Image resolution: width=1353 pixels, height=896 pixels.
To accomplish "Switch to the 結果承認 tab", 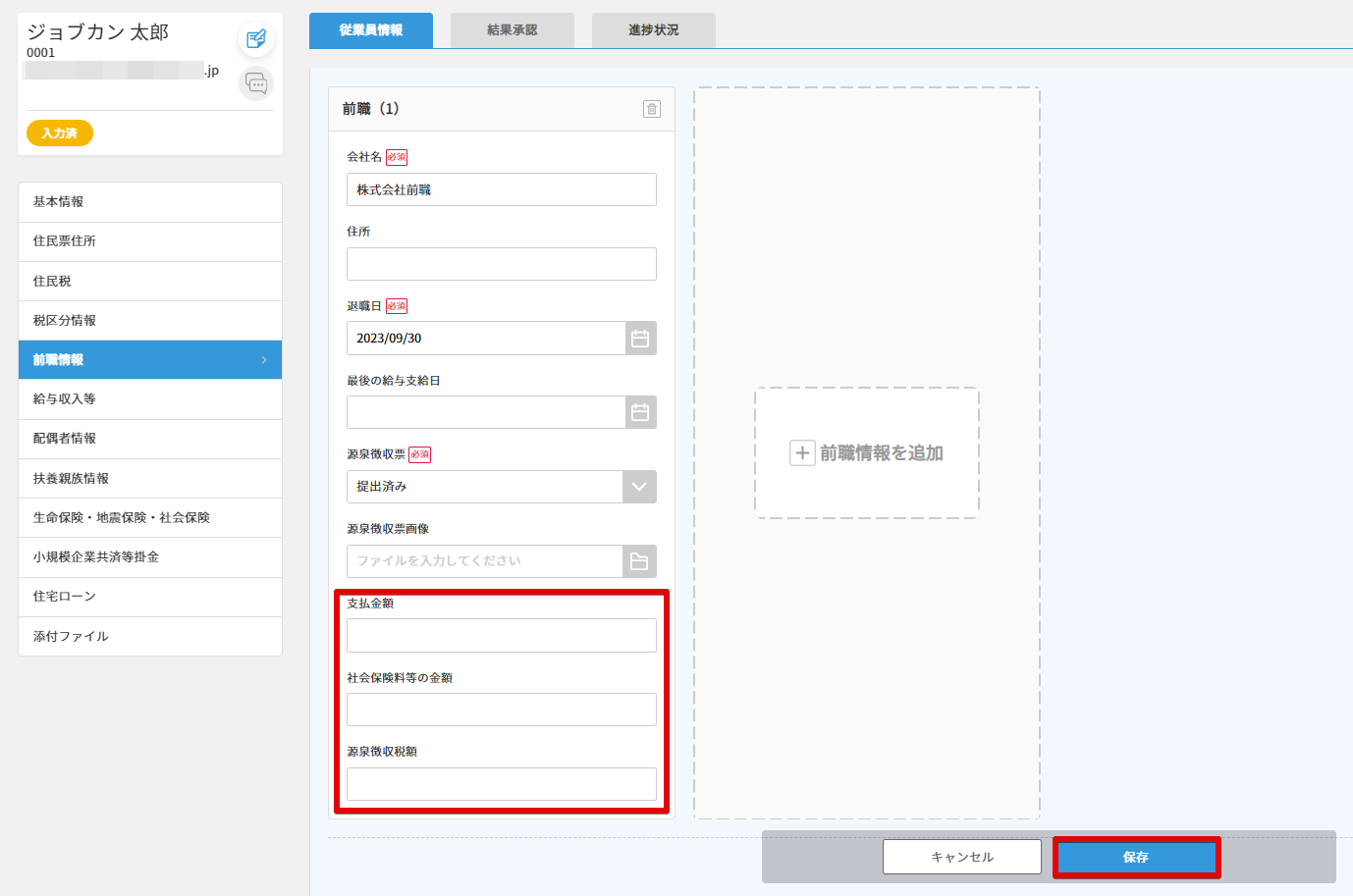I will (x=512, y=30).
